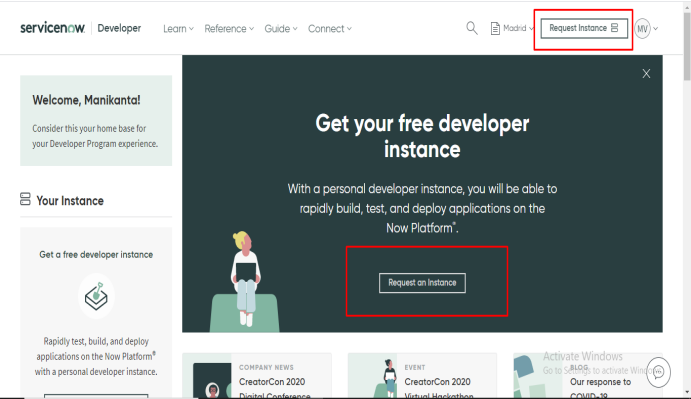
Task: Expand the Connect menu
Action: 330,29
